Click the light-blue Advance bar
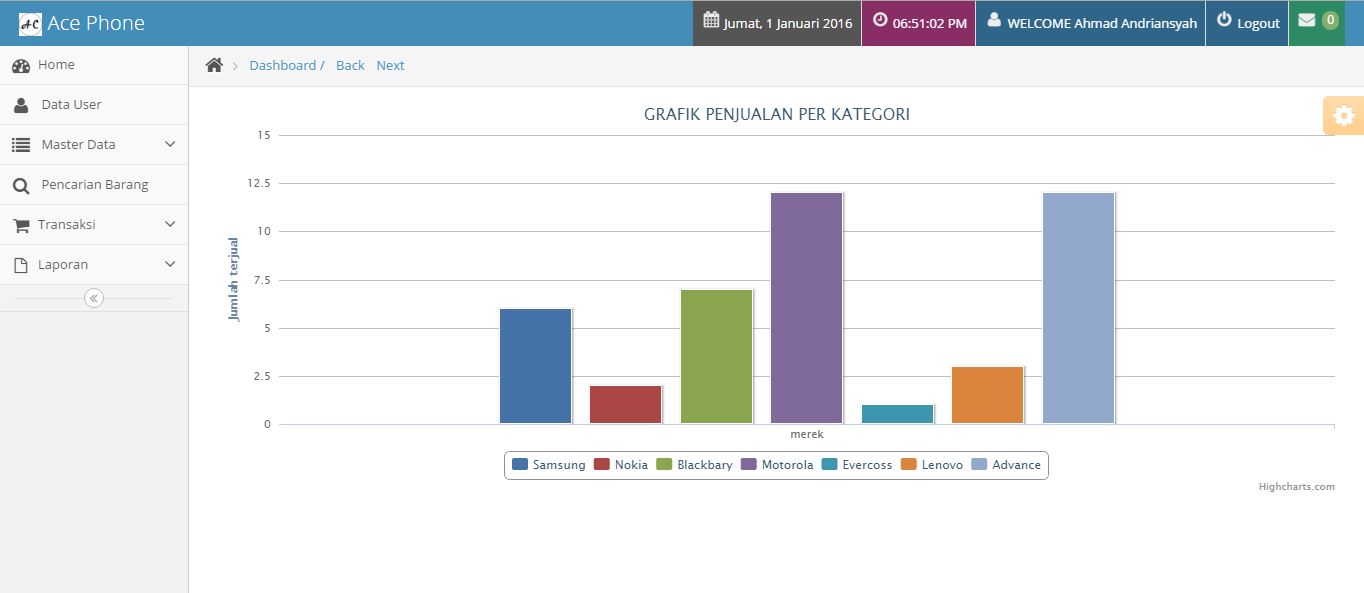1364x593 pixels. (1079, 308)
